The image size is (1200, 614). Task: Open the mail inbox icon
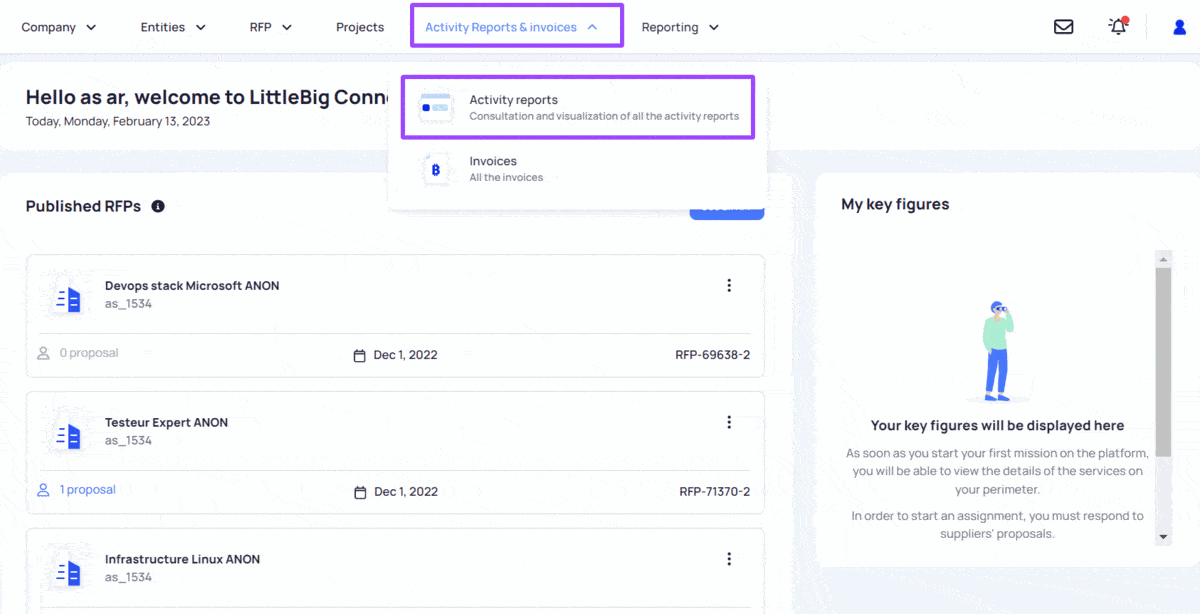[1063, 27]
